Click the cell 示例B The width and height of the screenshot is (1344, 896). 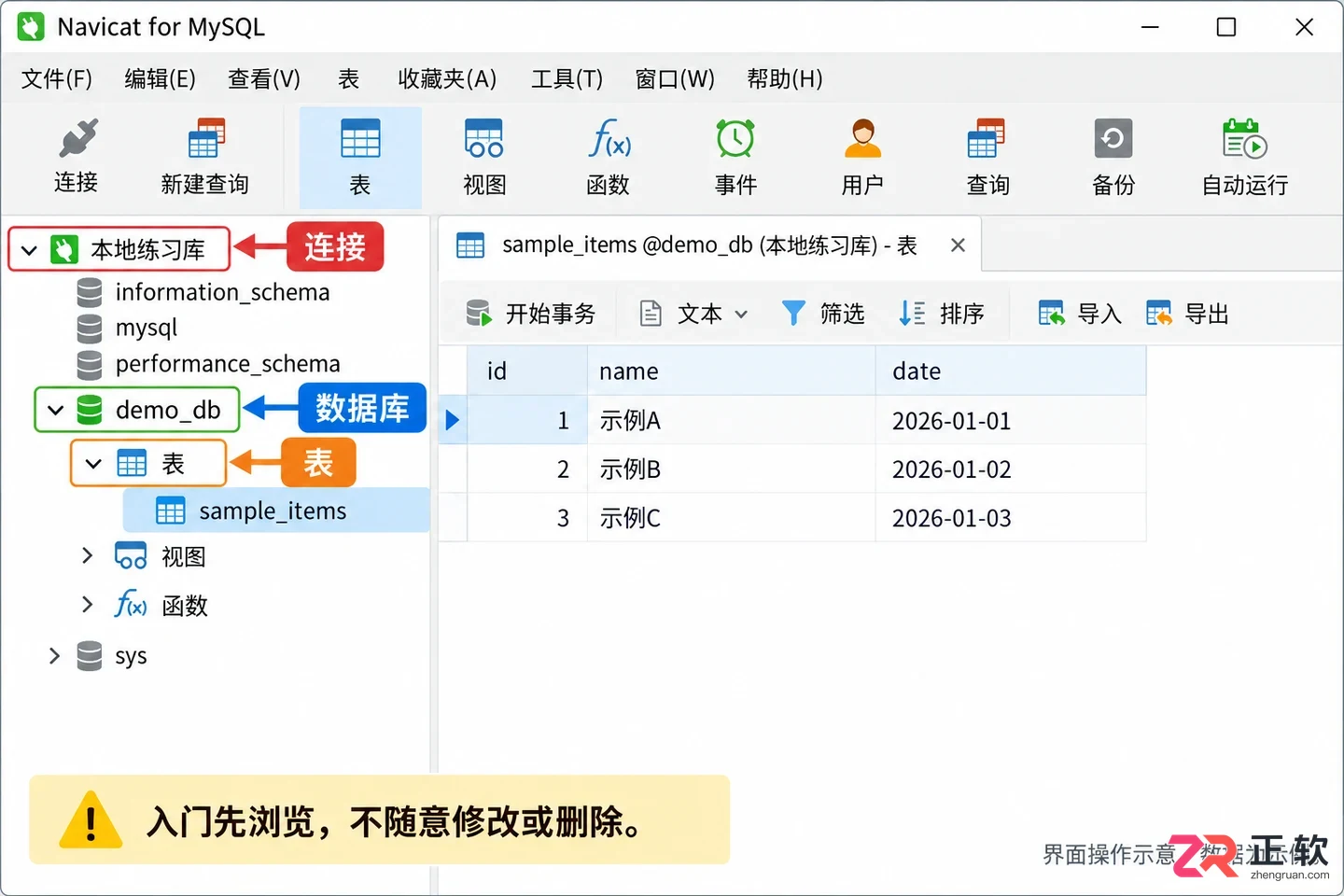point(732,469)
